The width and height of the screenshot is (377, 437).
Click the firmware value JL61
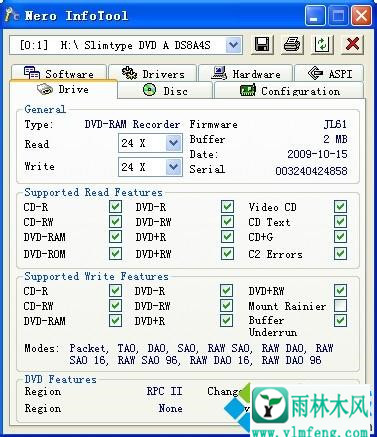[x=335, y=124]
